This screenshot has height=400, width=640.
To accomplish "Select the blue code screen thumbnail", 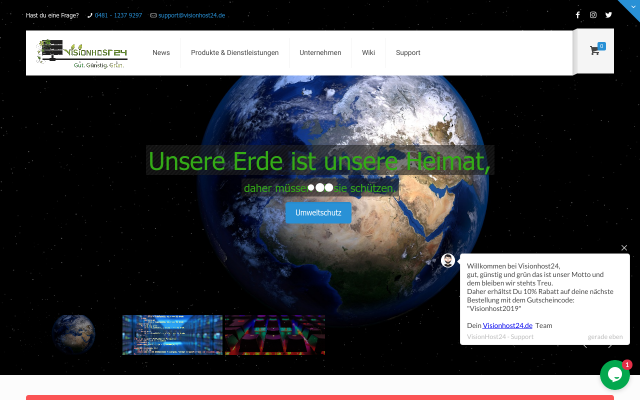I will pos(171,335).
